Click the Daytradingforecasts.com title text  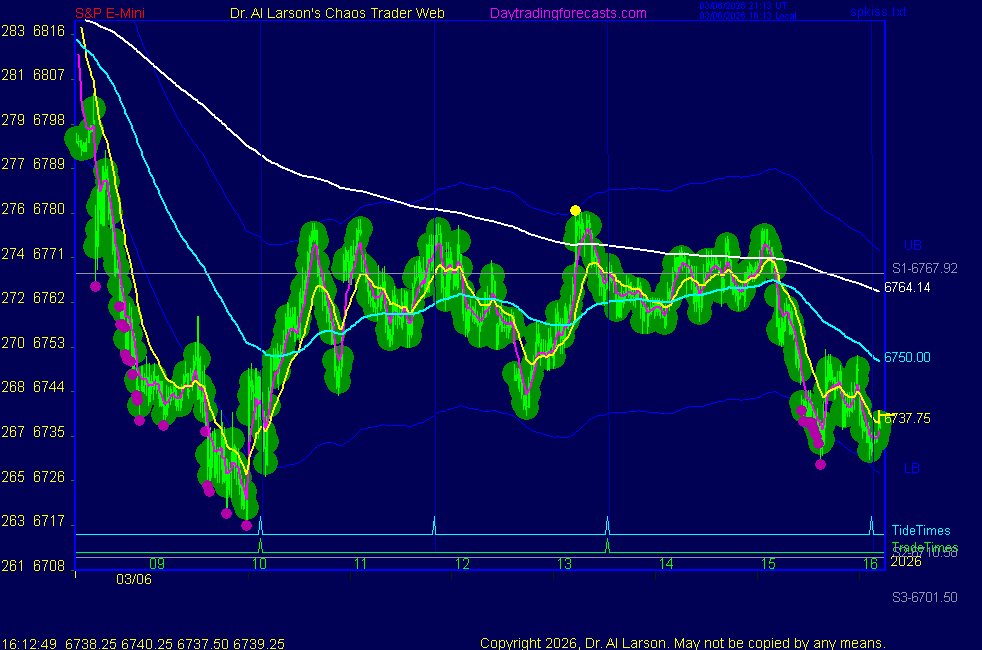click(568, 13)
